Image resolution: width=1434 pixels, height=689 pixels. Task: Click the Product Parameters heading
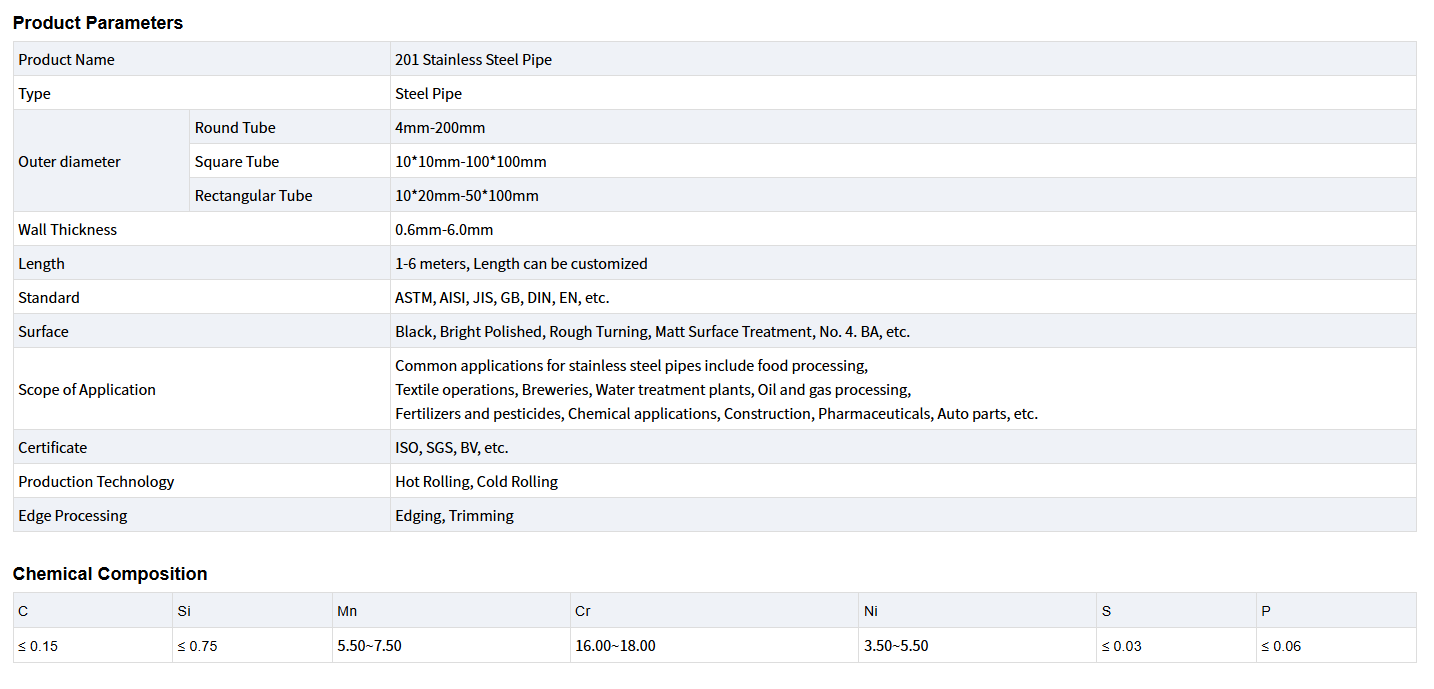pos(98,23)
